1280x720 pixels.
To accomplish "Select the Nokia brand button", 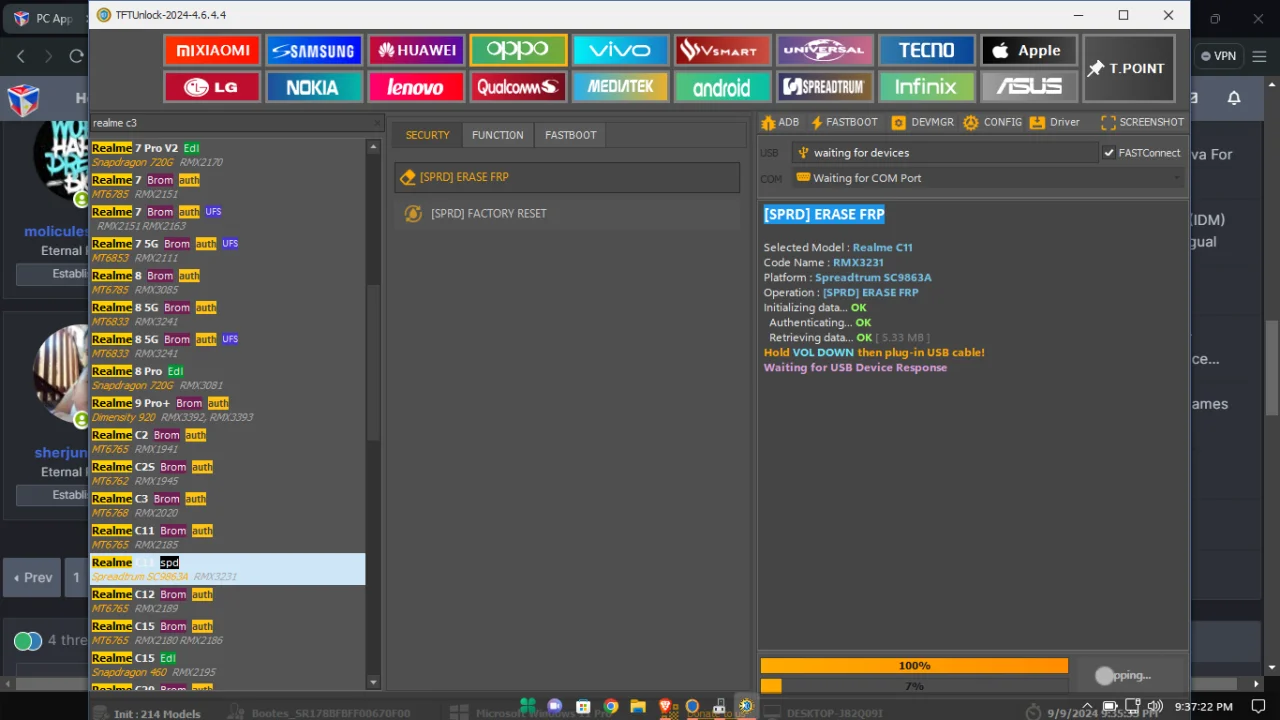I will point(313,87).
